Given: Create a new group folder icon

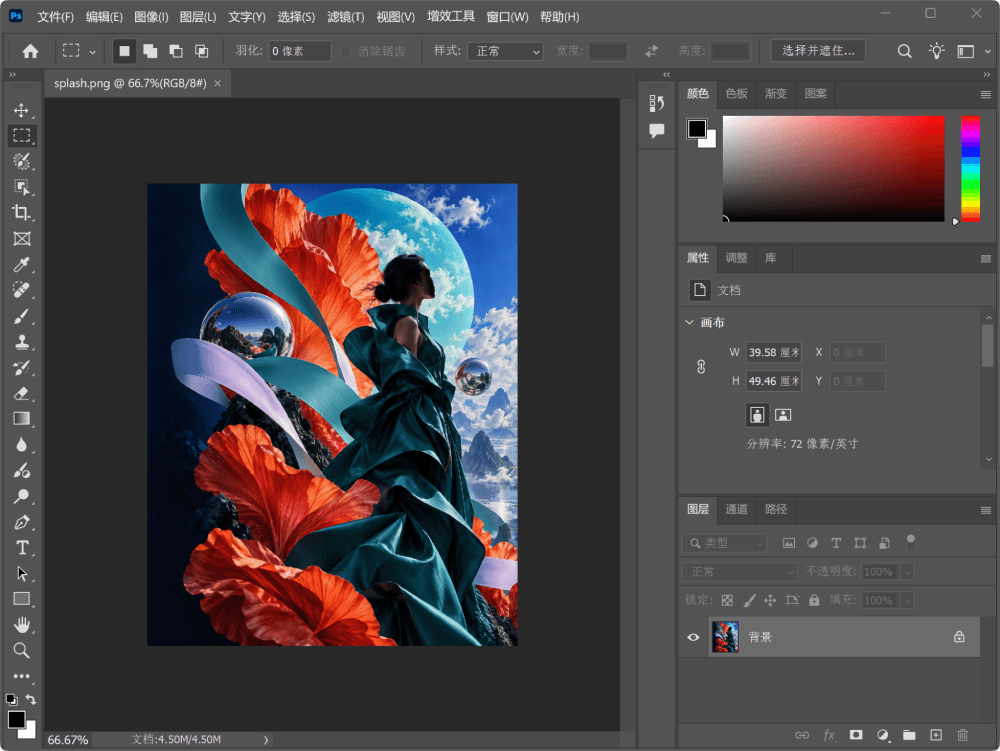Looking at the screenshot, I should click(x=909, y=735).
